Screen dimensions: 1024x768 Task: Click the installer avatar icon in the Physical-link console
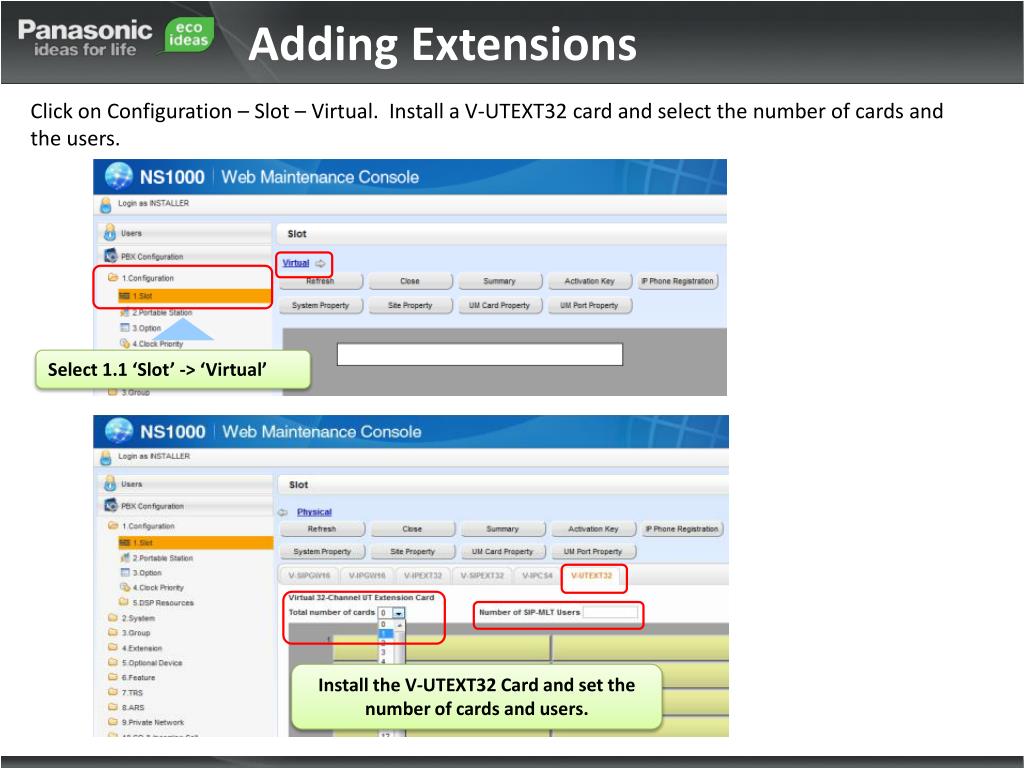point(106,457)
